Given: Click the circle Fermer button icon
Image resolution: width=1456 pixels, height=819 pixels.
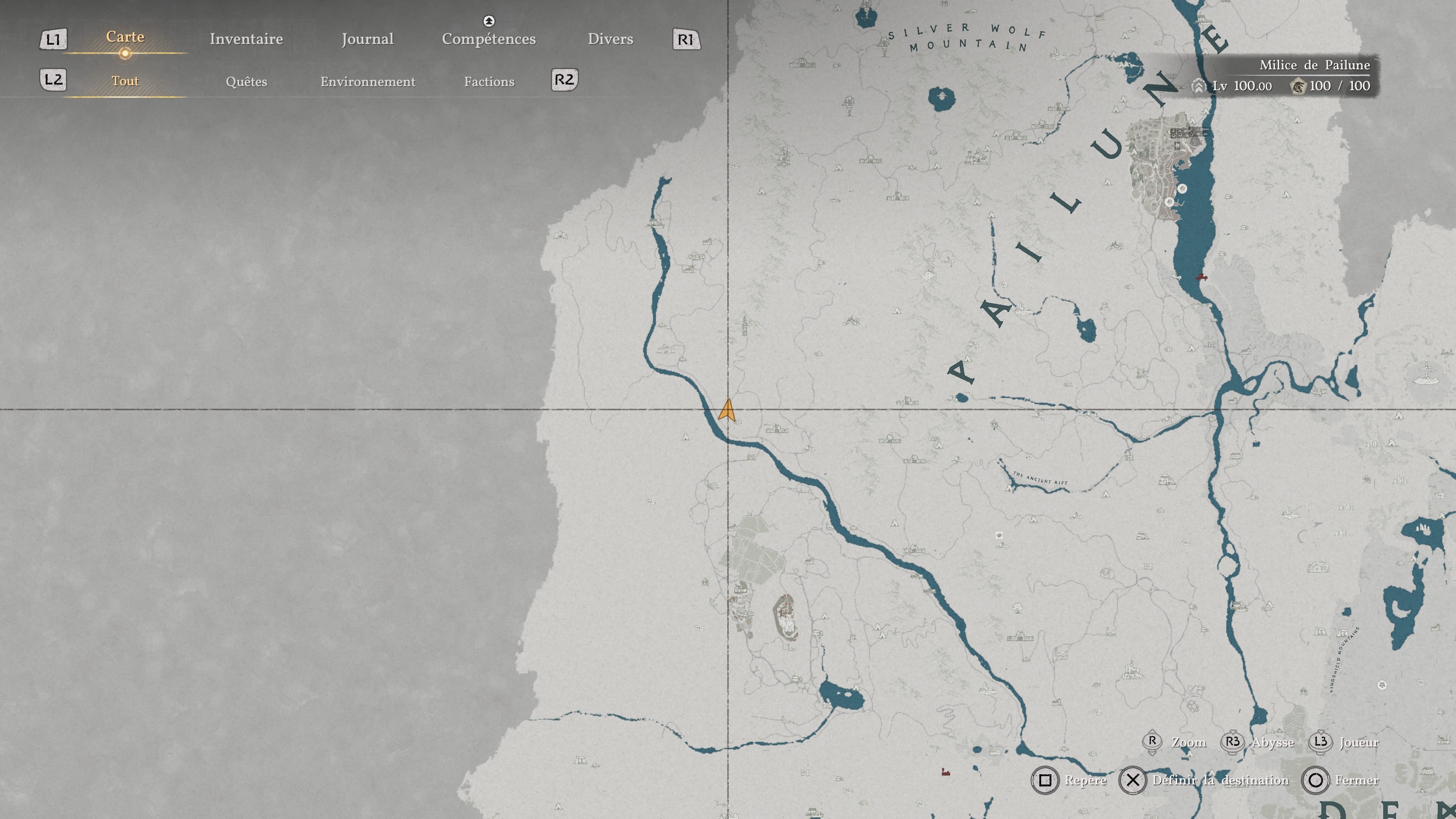Looking at the screenshot, I should tap(1315, 781).
